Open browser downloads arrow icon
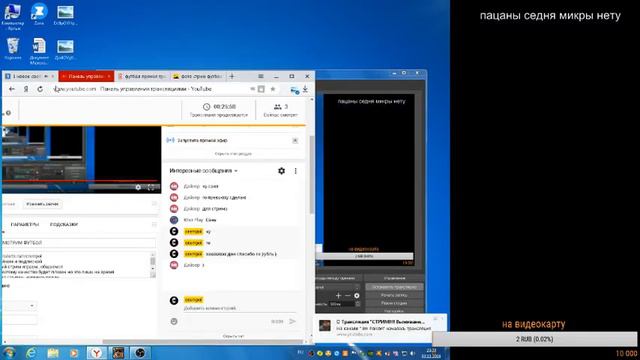The height and width of the screenshot is (360, 640). (305, 89)
